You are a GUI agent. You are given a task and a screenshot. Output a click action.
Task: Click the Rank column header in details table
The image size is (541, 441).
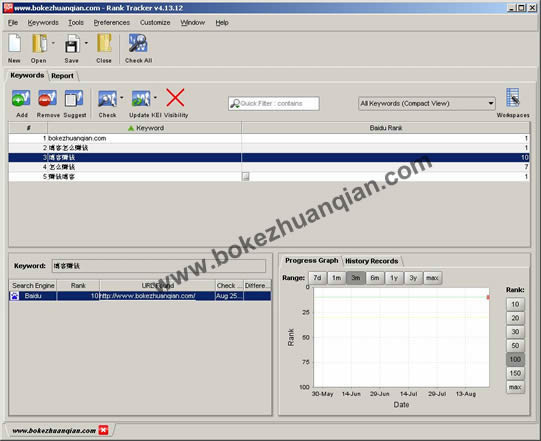pyautogui.click(x=78, y=286)
